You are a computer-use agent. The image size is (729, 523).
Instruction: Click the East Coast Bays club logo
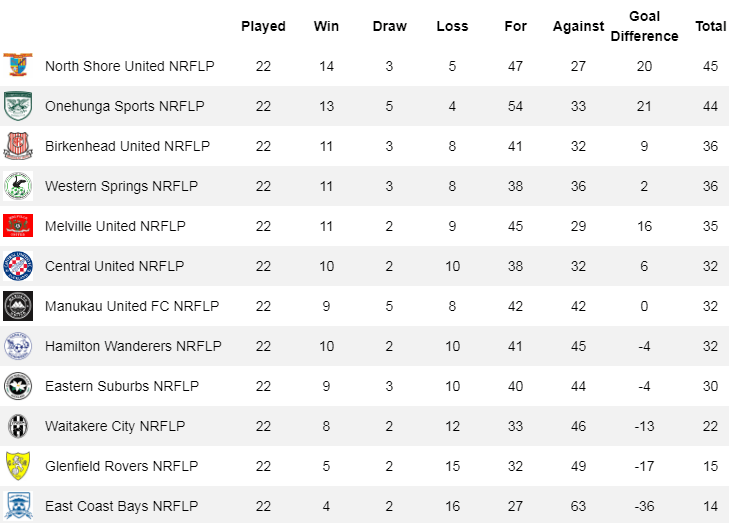[18, 505]
